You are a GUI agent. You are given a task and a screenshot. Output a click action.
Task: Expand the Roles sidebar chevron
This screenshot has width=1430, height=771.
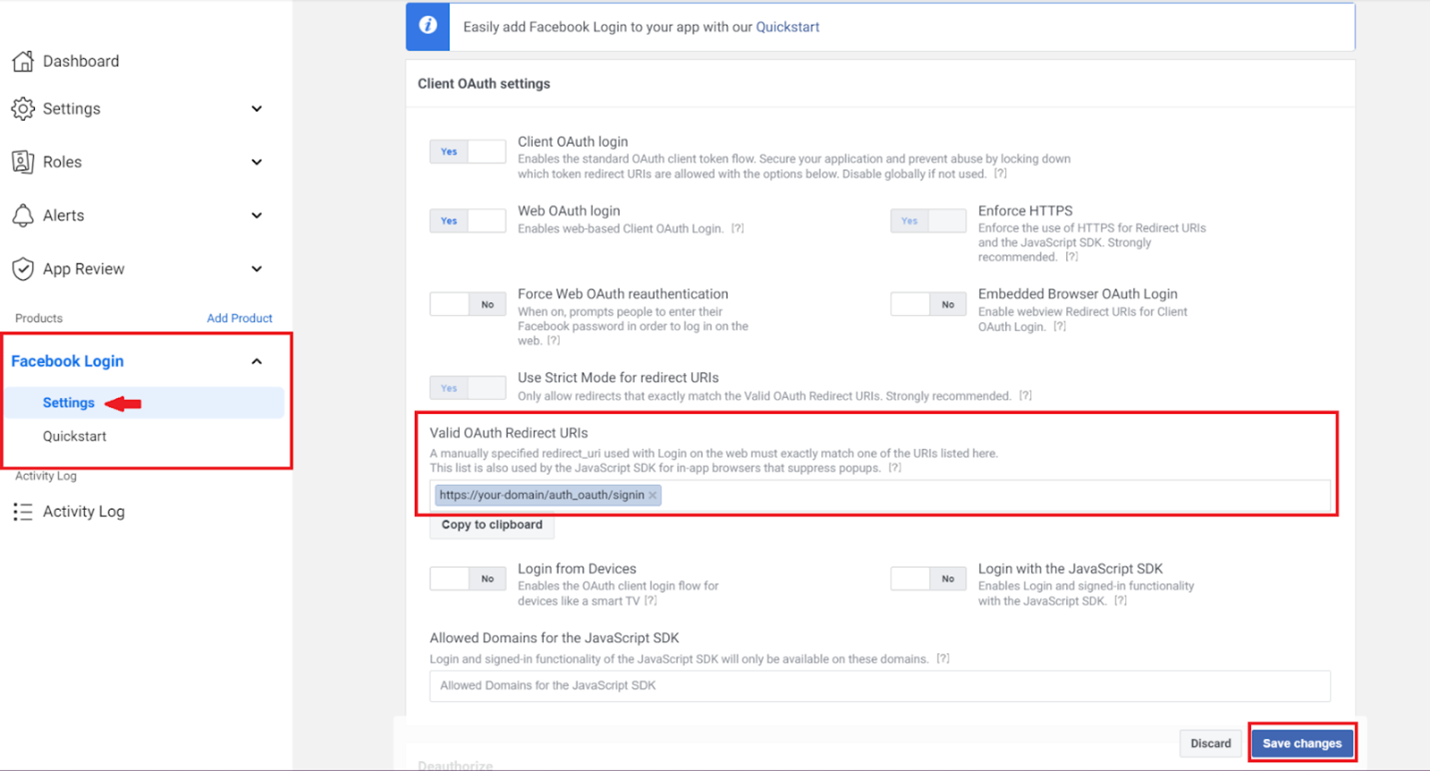tap(257, 162)
